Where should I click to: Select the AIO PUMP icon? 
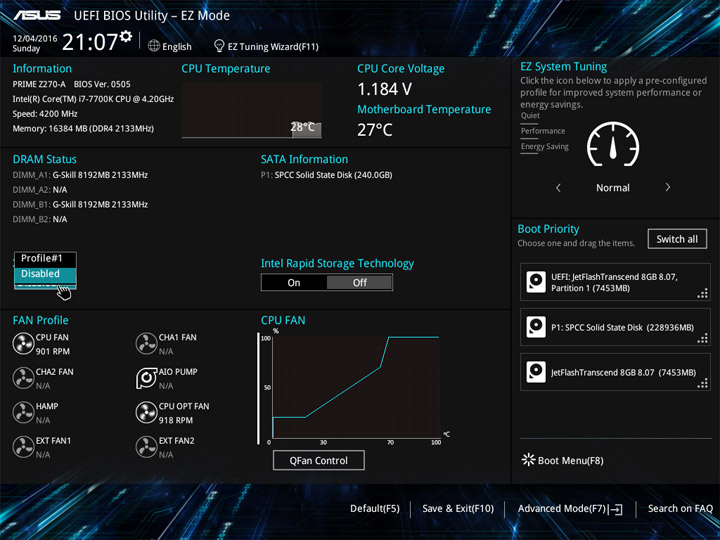coord(146,378)
